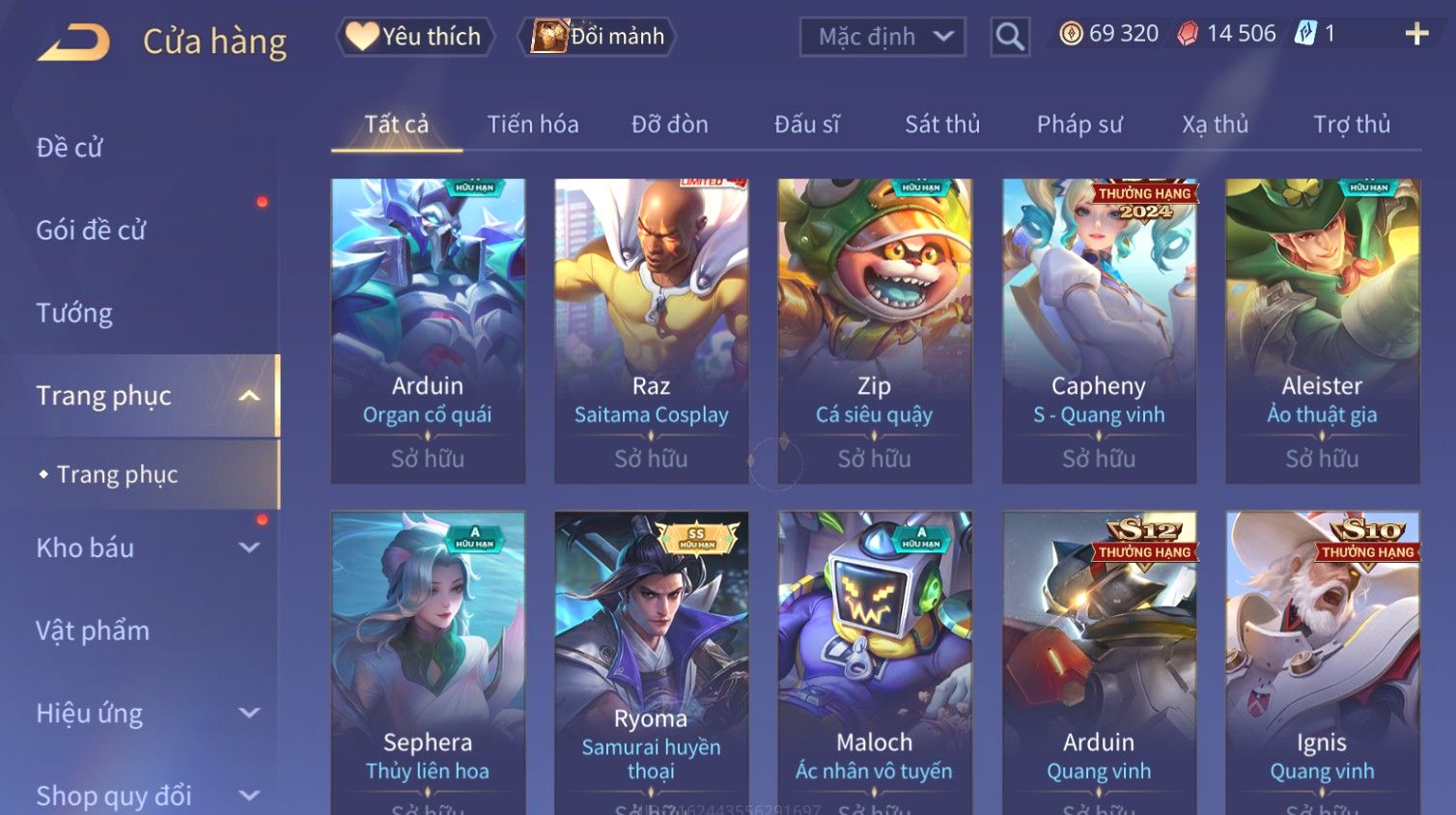Switch to the Pháp sư tab
1456x815 pixels.
click(1079, 125)
